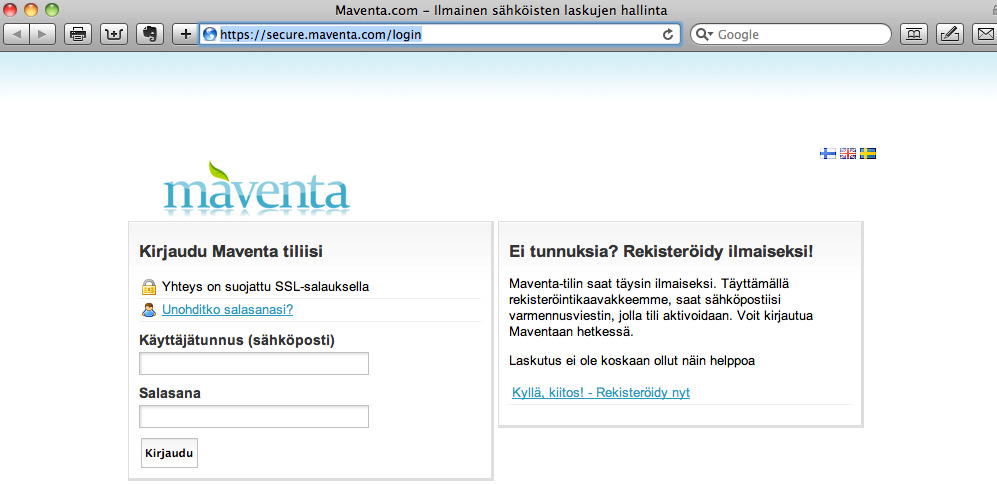Focus the Käyttäjätunnus email field
The width and height of the screenshot is (997, 484).
tap(254, 364)
